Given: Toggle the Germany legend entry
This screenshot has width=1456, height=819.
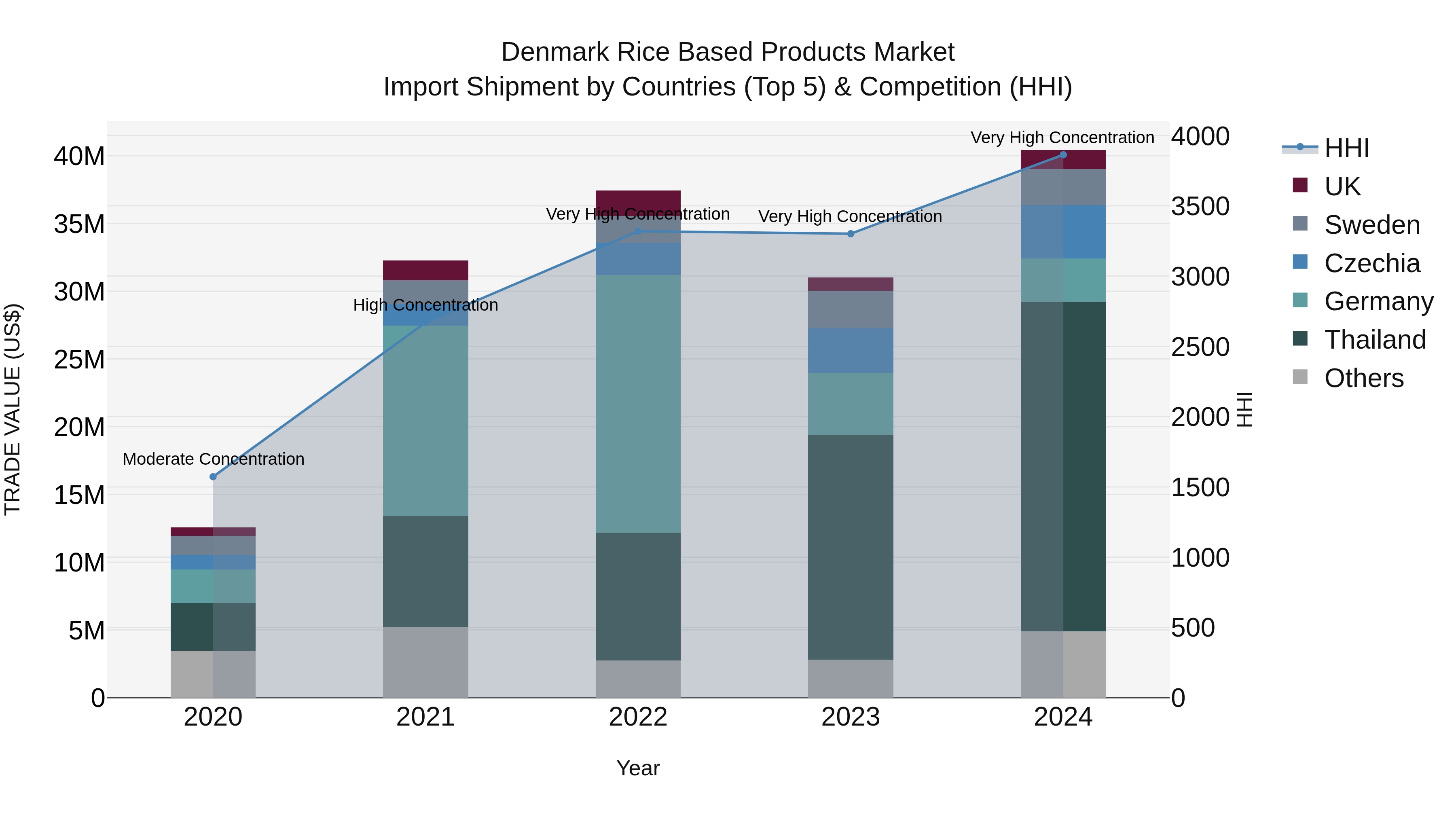Looking at the screenshot, I should click(x=1363, y=301).
